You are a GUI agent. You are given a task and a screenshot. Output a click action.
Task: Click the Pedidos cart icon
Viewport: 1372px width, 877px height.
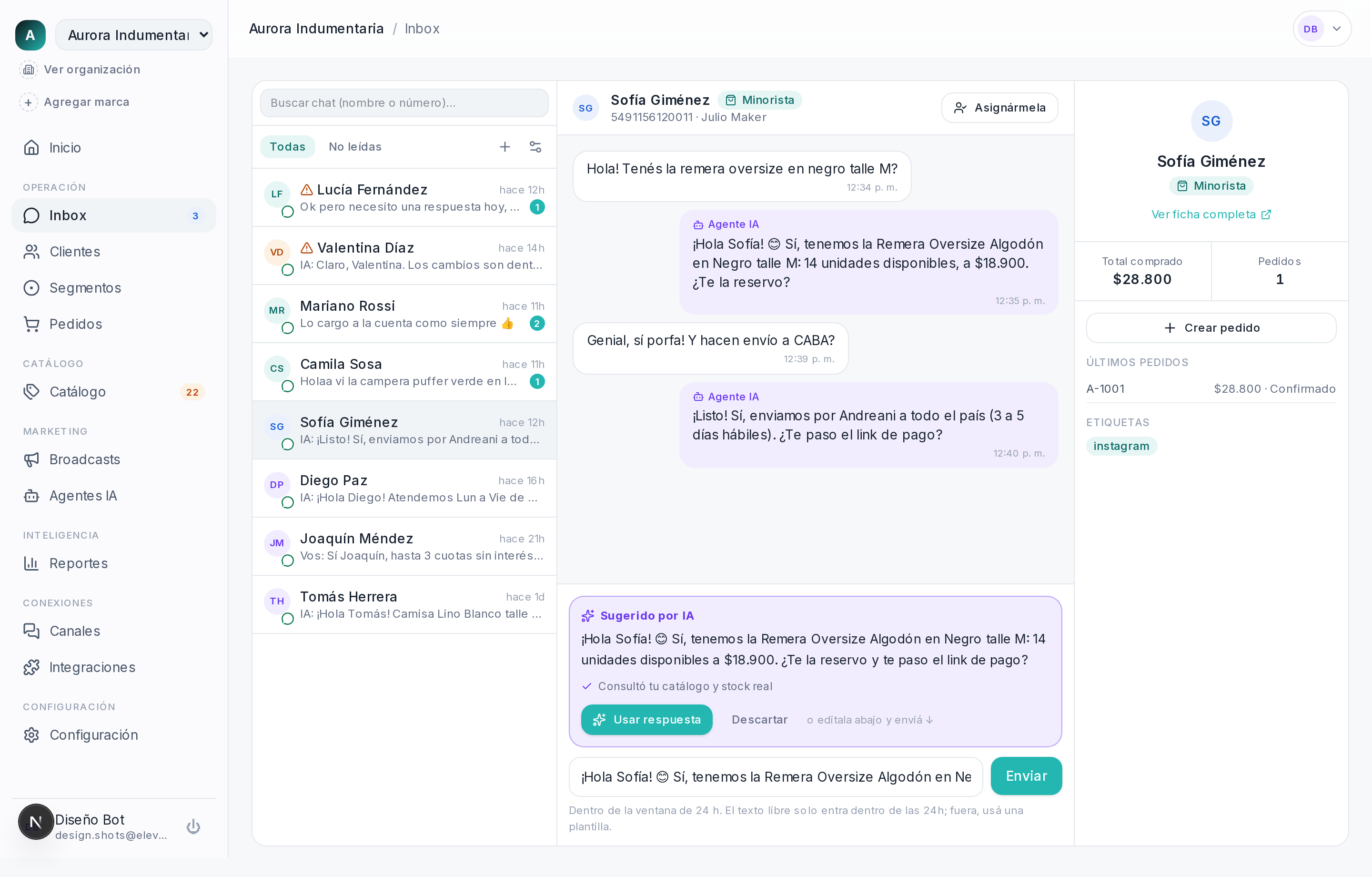pos(31,324)
